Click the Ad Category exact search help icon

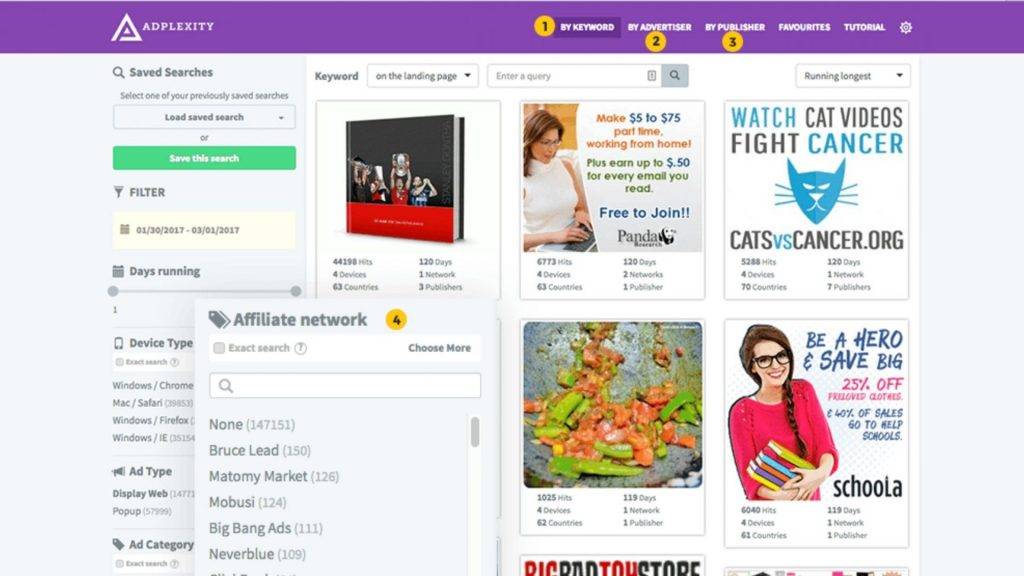[174, 564]
